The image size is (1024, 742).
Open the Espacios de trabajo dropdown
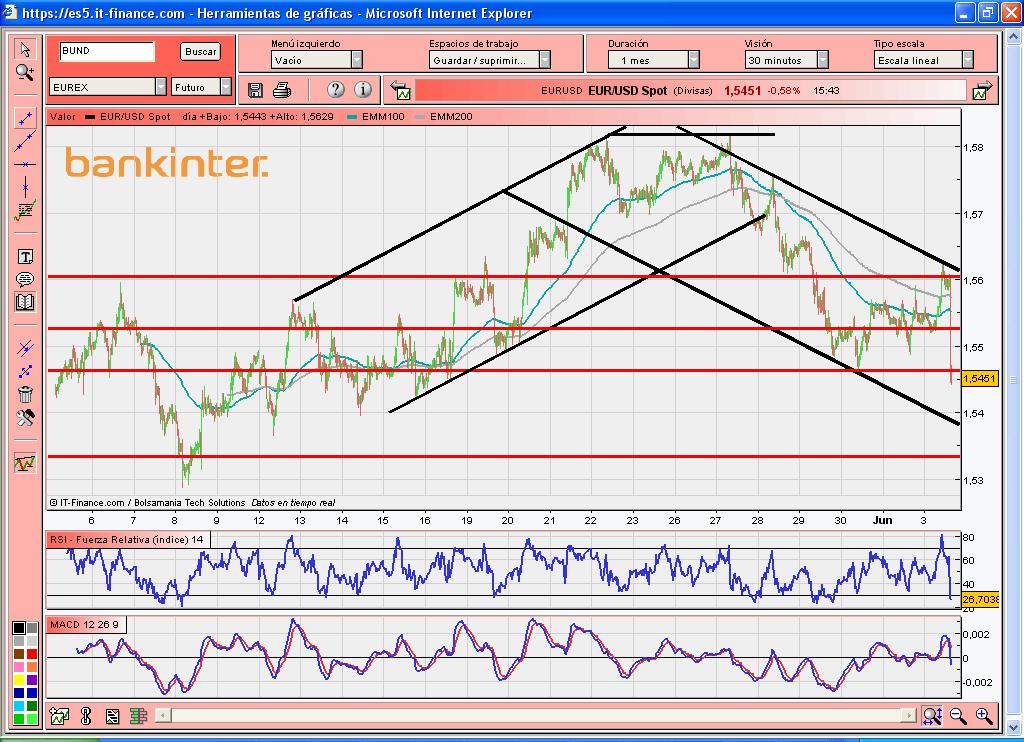click(x=490, y=60)
